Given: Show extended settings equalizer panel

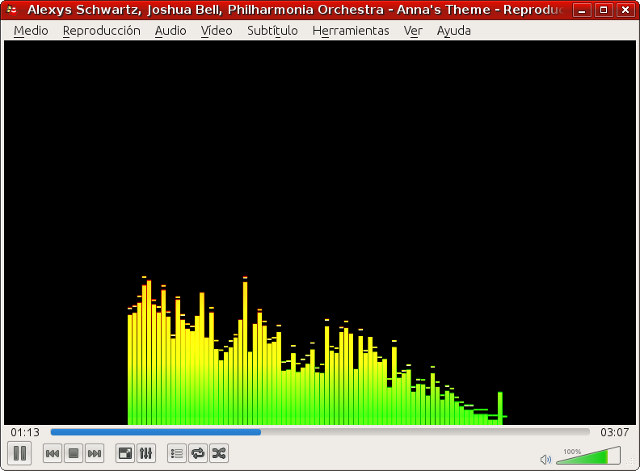Looking at the screenshot, I should pos(146,454).
